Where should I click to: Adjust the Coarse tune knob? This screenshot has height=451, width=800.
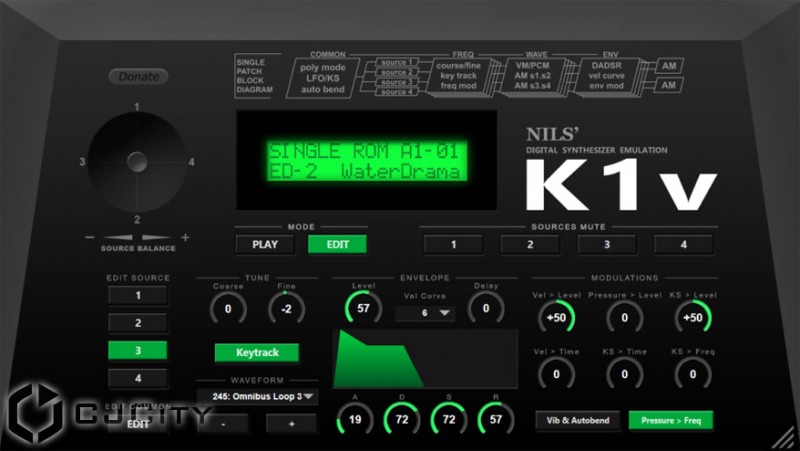click(228, 309)
